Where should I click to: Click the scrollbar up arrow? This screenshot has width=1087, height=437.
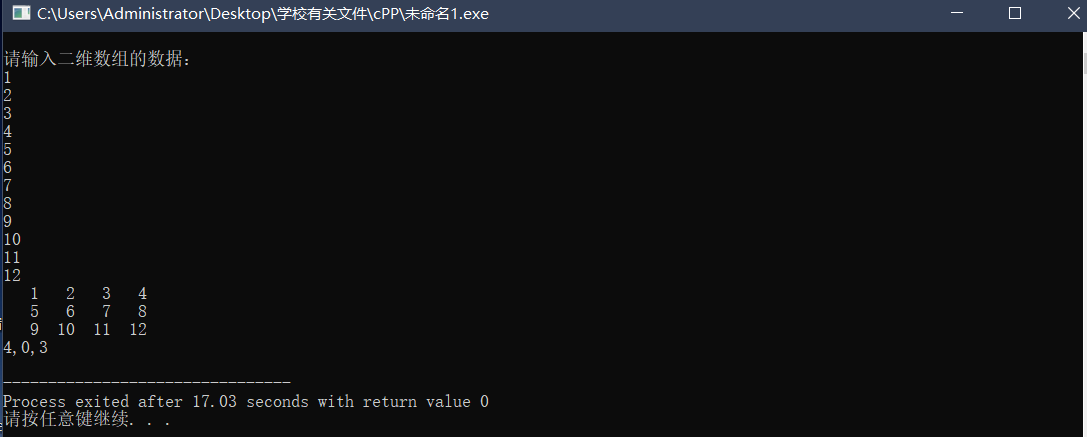tap(1083, 41)
